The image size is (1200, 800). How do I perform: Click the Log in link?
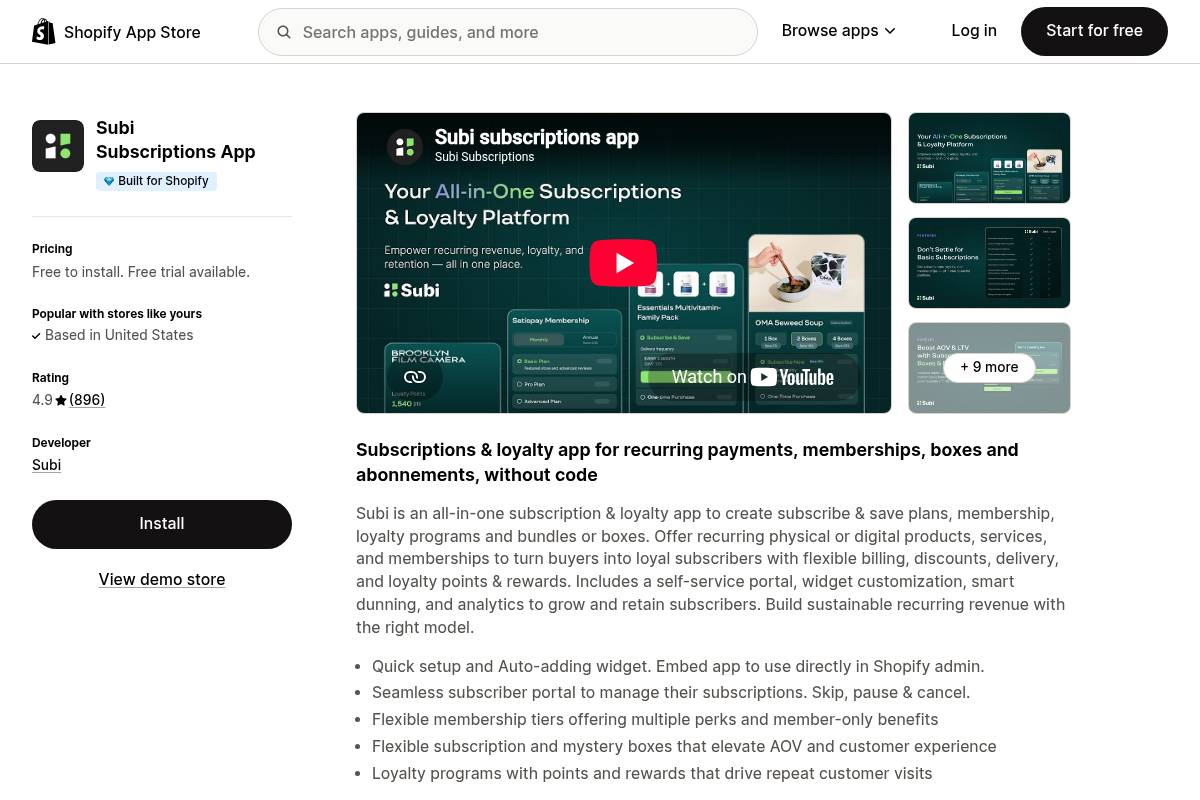[974, 31]
